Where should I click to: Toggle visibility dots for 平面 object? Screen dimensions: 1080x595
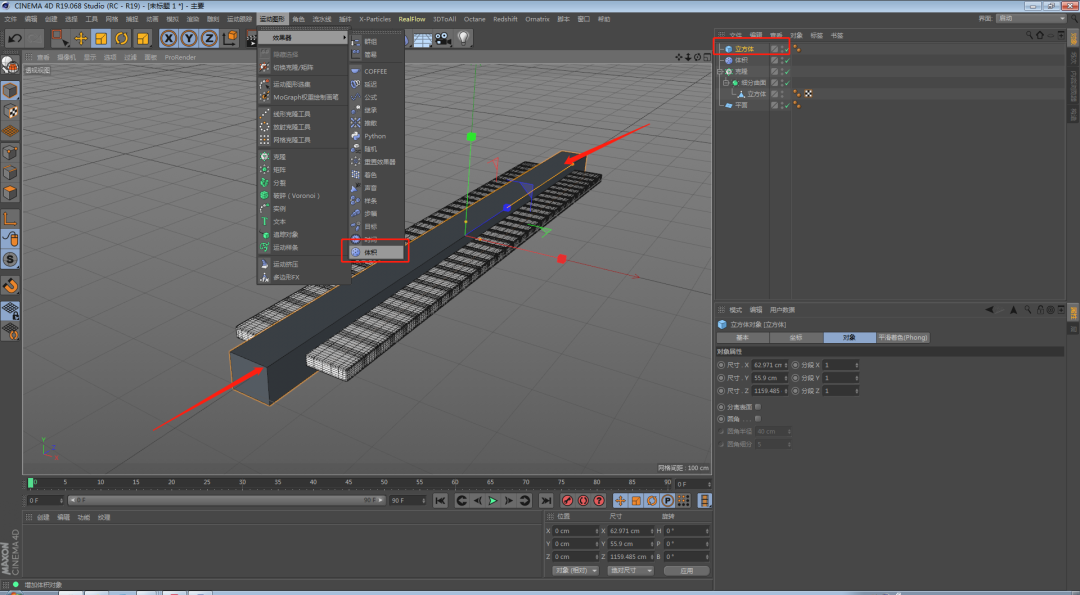point(780,105)
